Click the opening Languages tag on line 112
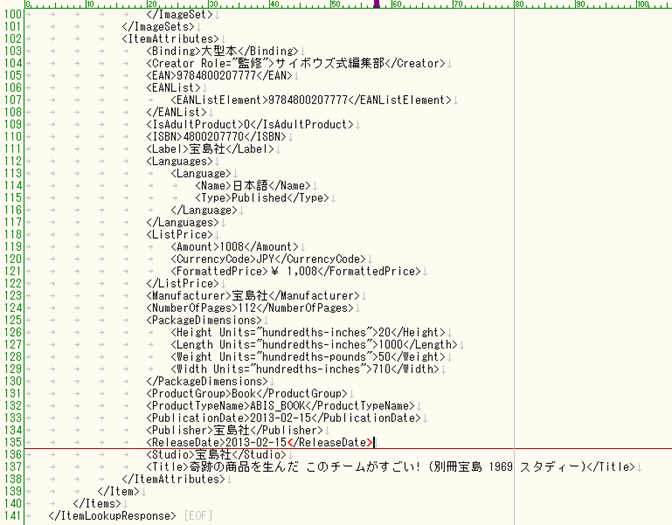Screen dimensions: 672x525 pyautogui.click(x=180, y=161)
